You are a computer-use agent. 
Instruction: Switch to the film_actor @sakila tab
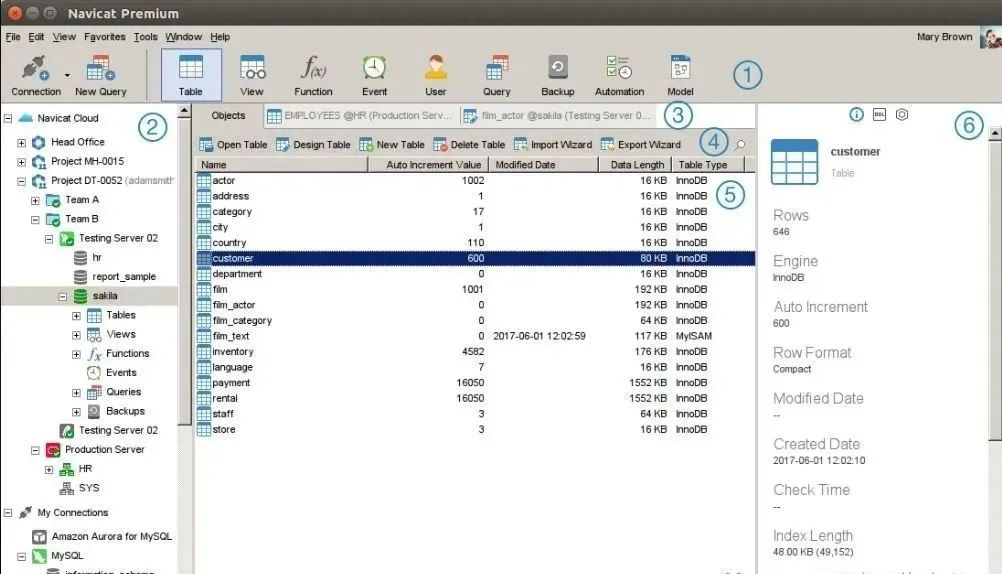[558, 116]
